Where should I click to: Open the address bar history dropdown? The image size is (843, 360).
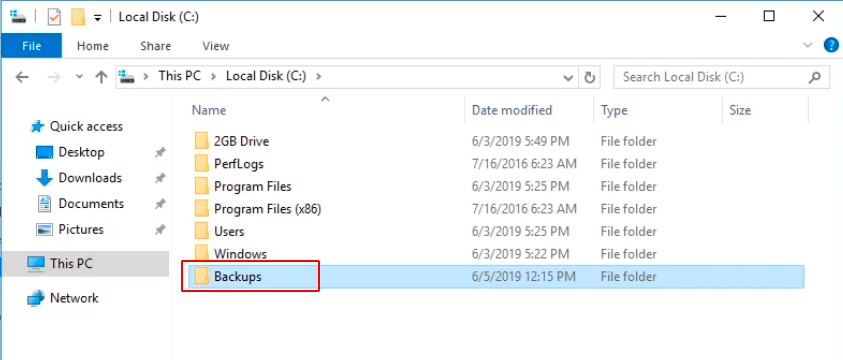tap(568, 77)
